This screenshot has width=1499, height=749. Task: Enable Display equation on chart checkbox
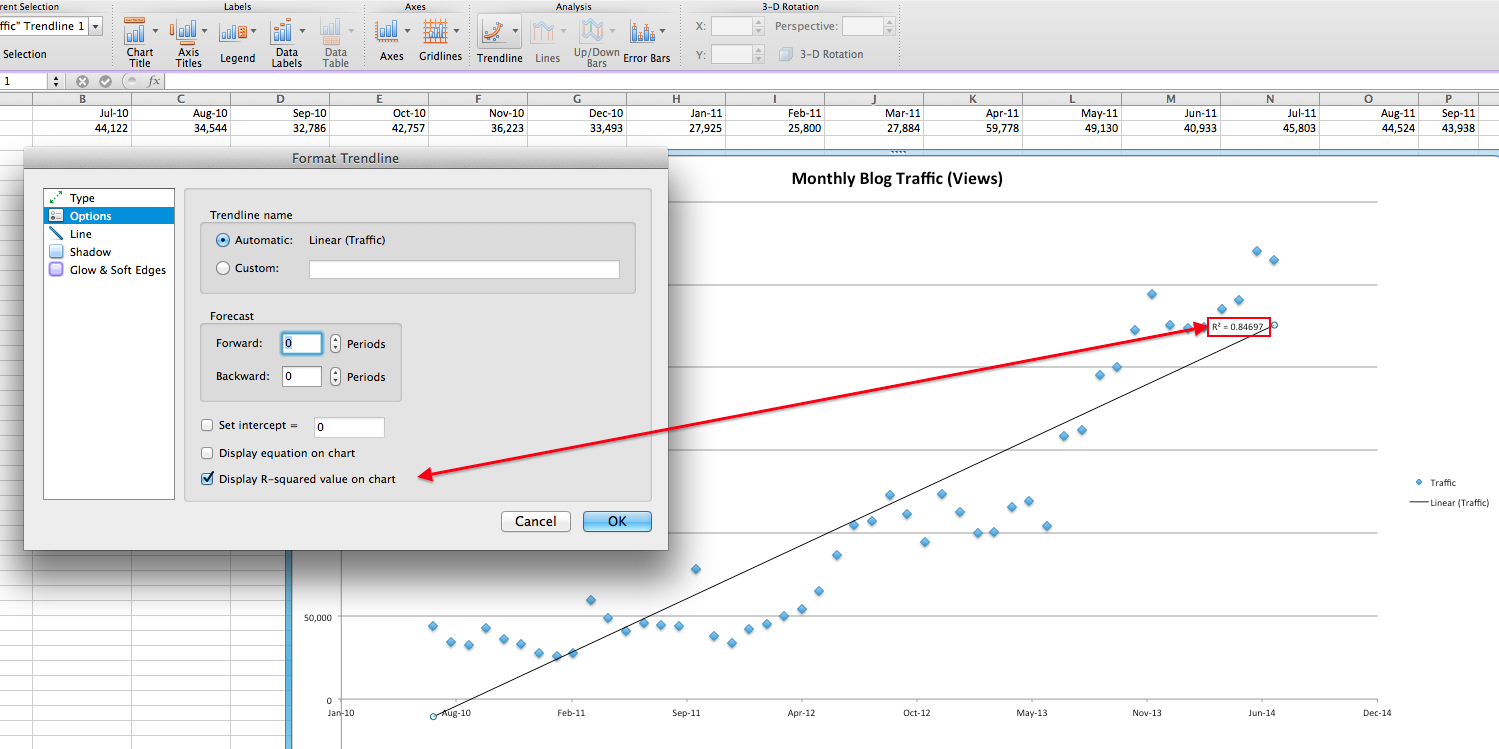(x=208, y=453)
